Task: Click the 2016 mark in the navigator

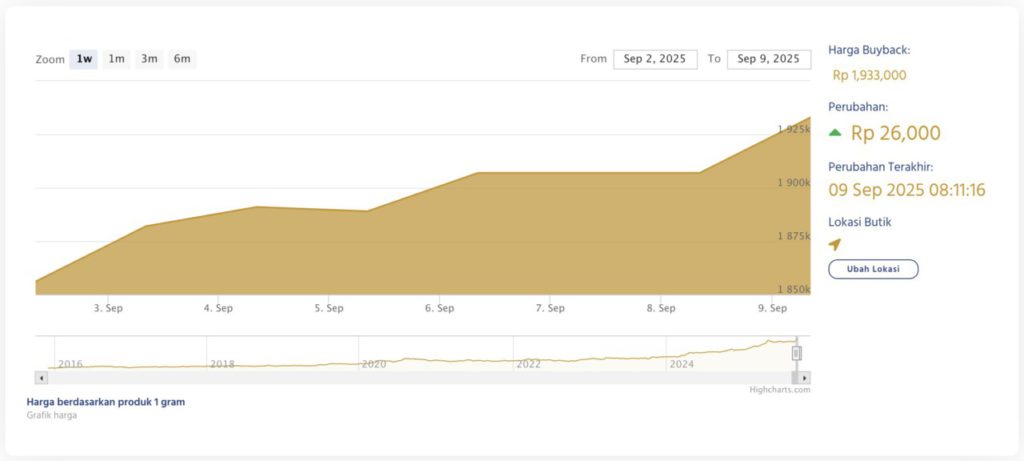Action: point(70,364)
